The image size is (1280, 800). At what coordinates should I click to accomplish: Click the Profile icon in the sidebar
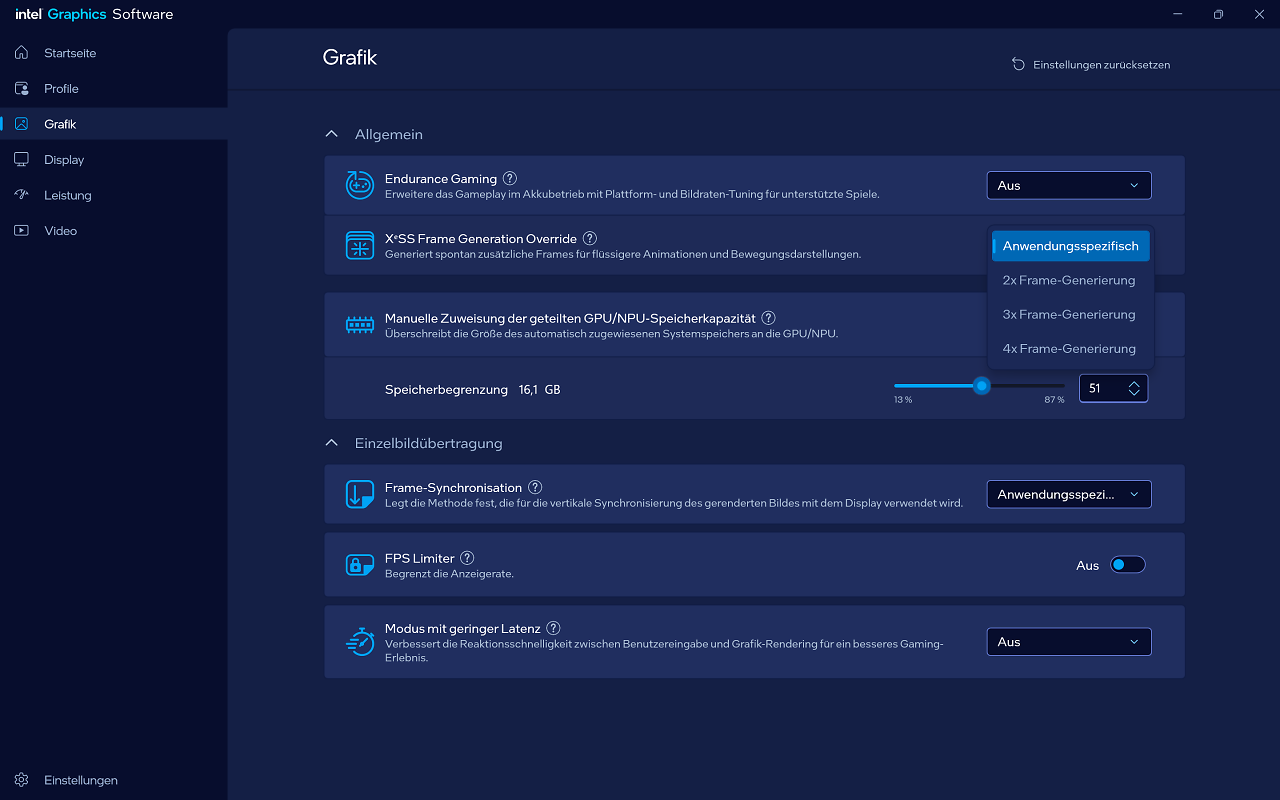click(x=22, y=88)
